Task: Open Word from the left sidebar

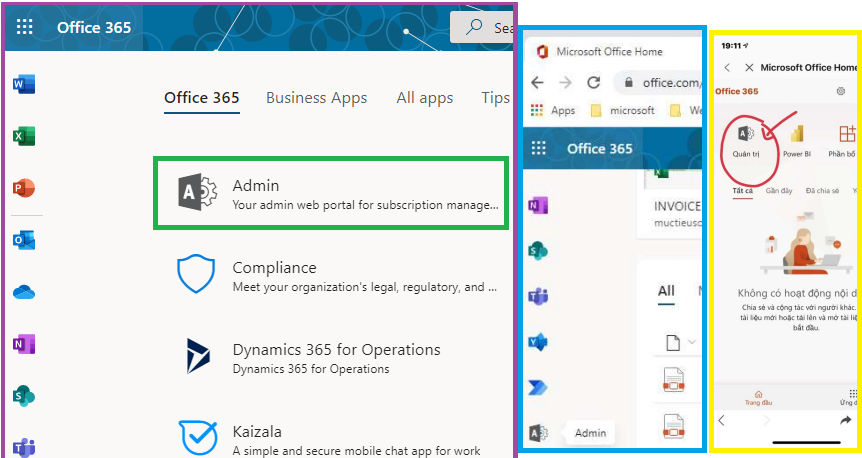Action: pos(24,84)
